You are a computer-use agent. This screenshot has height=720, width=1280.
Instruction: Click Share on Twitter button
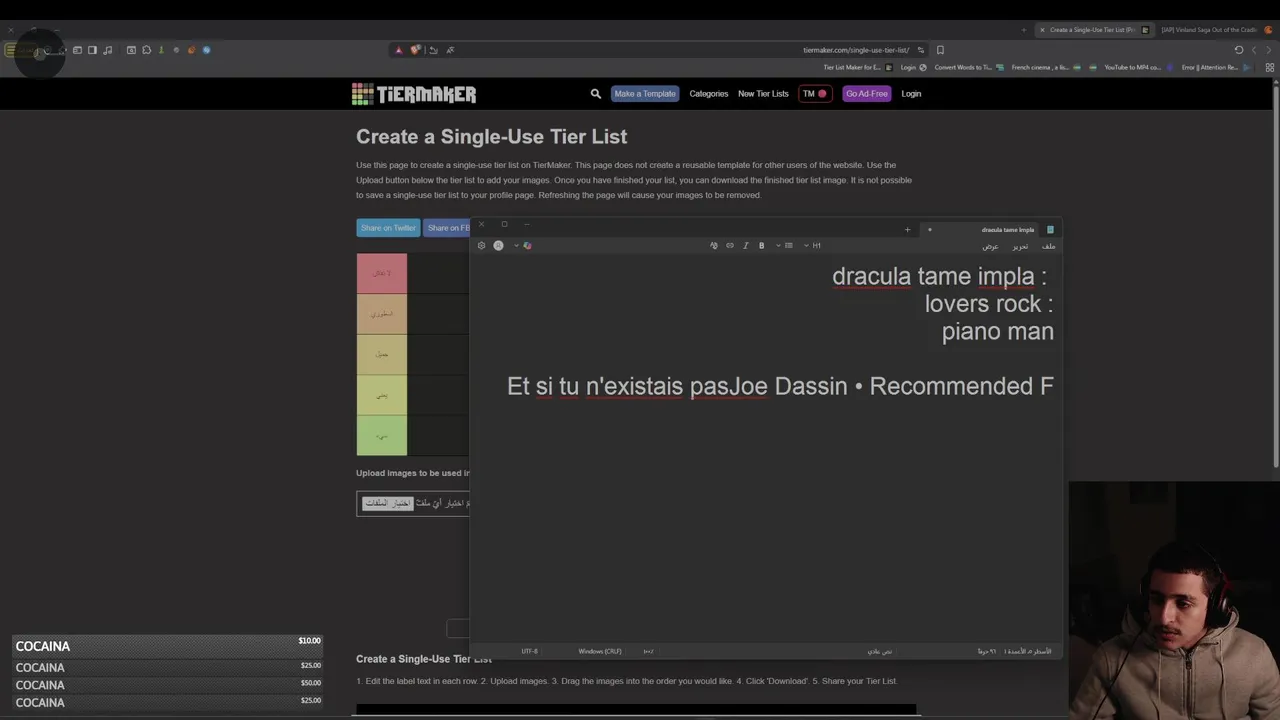(388, 228)
